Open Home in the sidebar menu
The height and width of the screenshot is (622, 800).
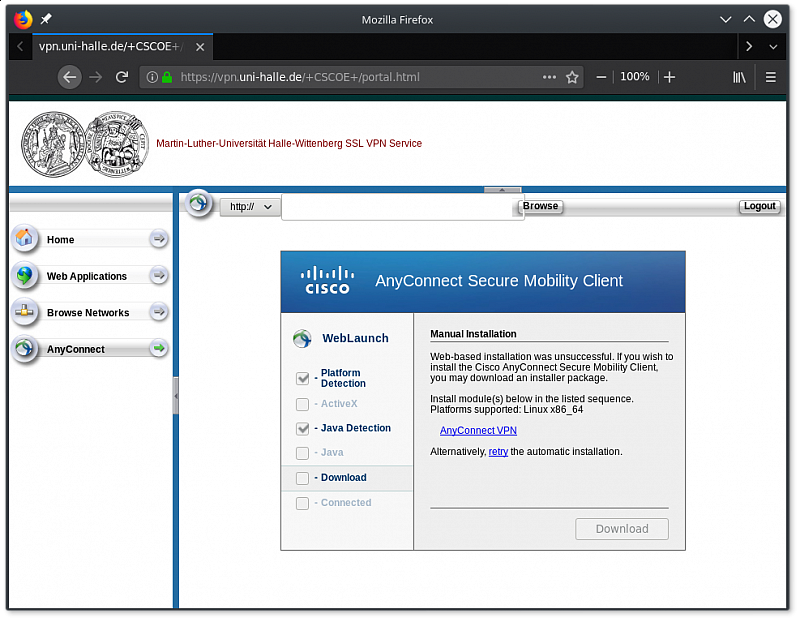pyautogui.click(x=90, y=239)
